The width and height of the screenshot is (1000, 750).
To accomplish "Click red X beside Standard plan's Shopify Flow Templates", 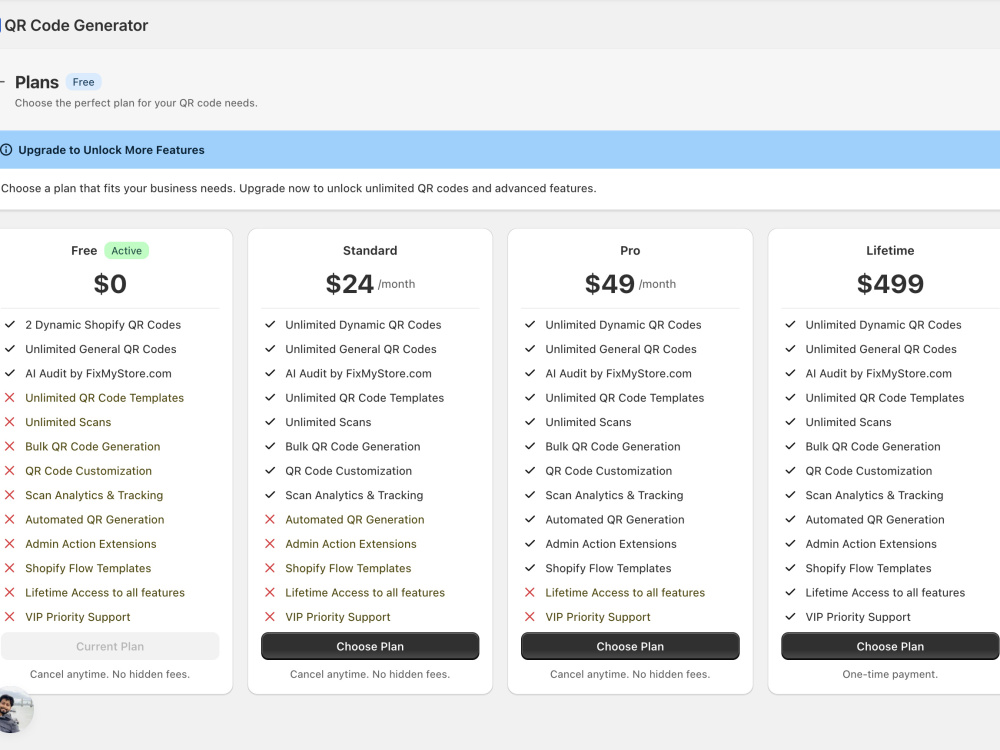I will [x=270, y=568].
